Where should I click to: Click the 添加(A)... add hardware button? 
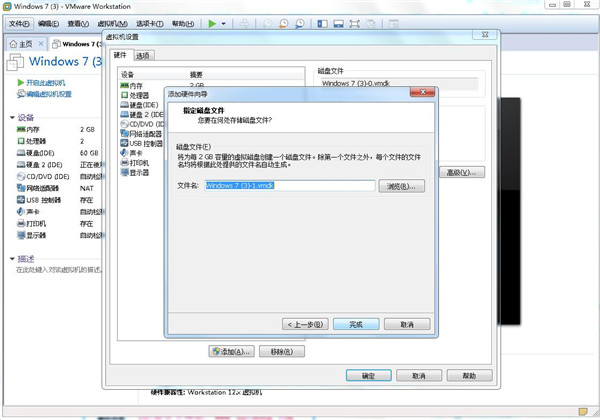(232, 351)
